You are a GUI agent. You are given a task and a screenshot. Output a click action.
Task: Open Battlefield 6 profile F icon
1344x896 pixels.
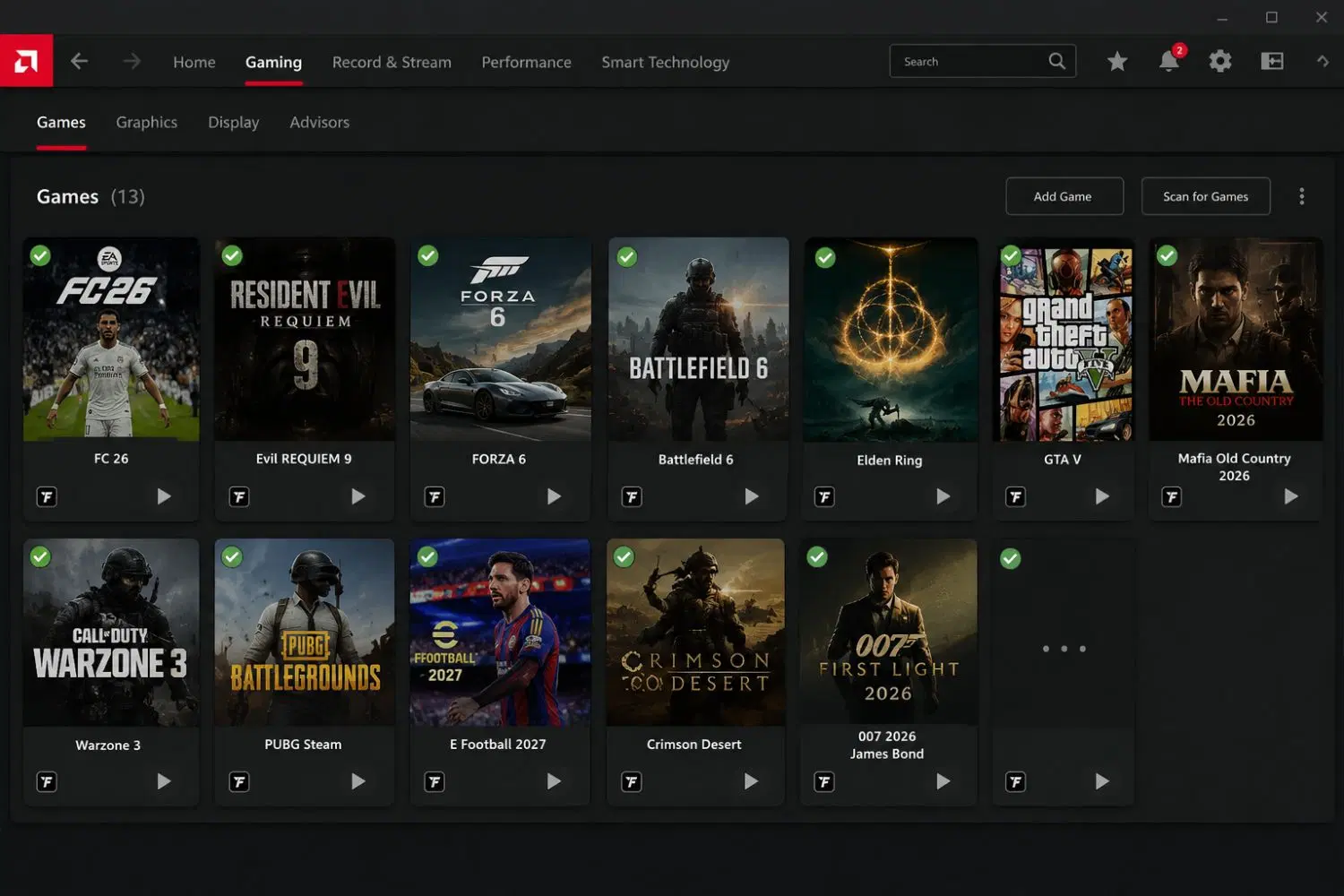632,496
